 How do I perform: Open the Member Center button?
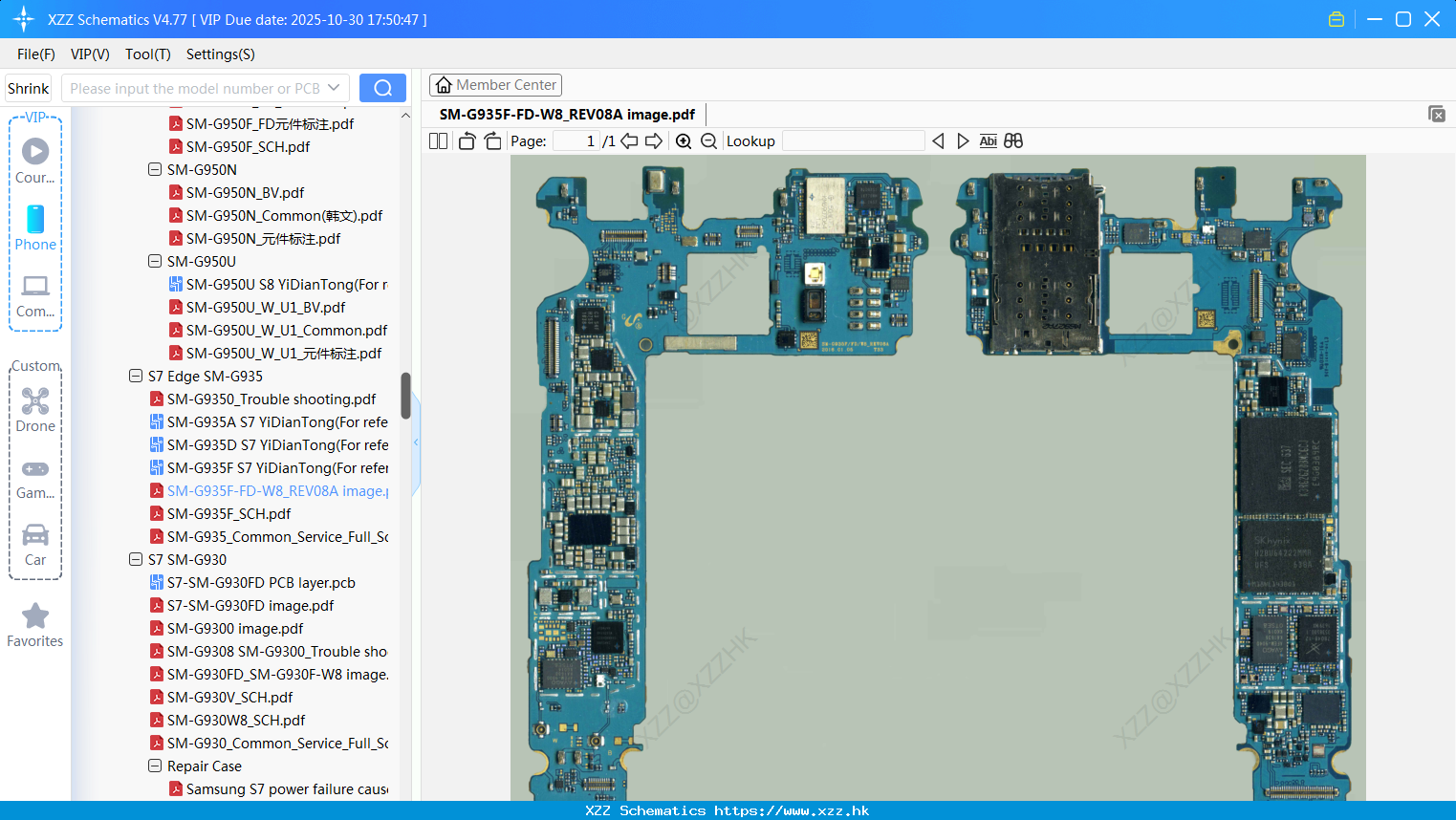(x=495, y=85)
